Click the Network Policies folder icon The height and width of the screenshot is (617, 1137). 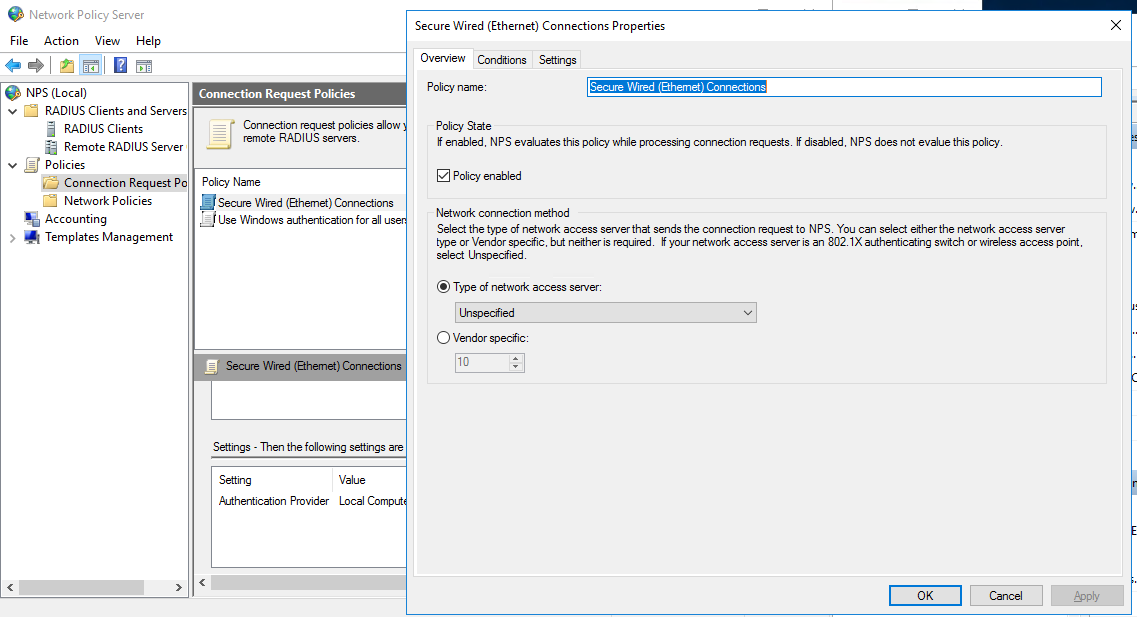tap(51, 201)
